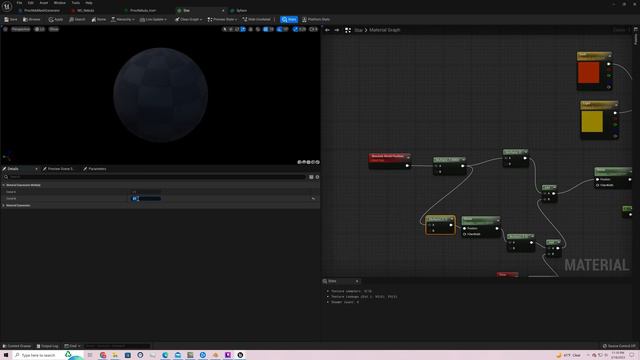
Task: Open the Lit view mode dropdown
Action: 40,29
